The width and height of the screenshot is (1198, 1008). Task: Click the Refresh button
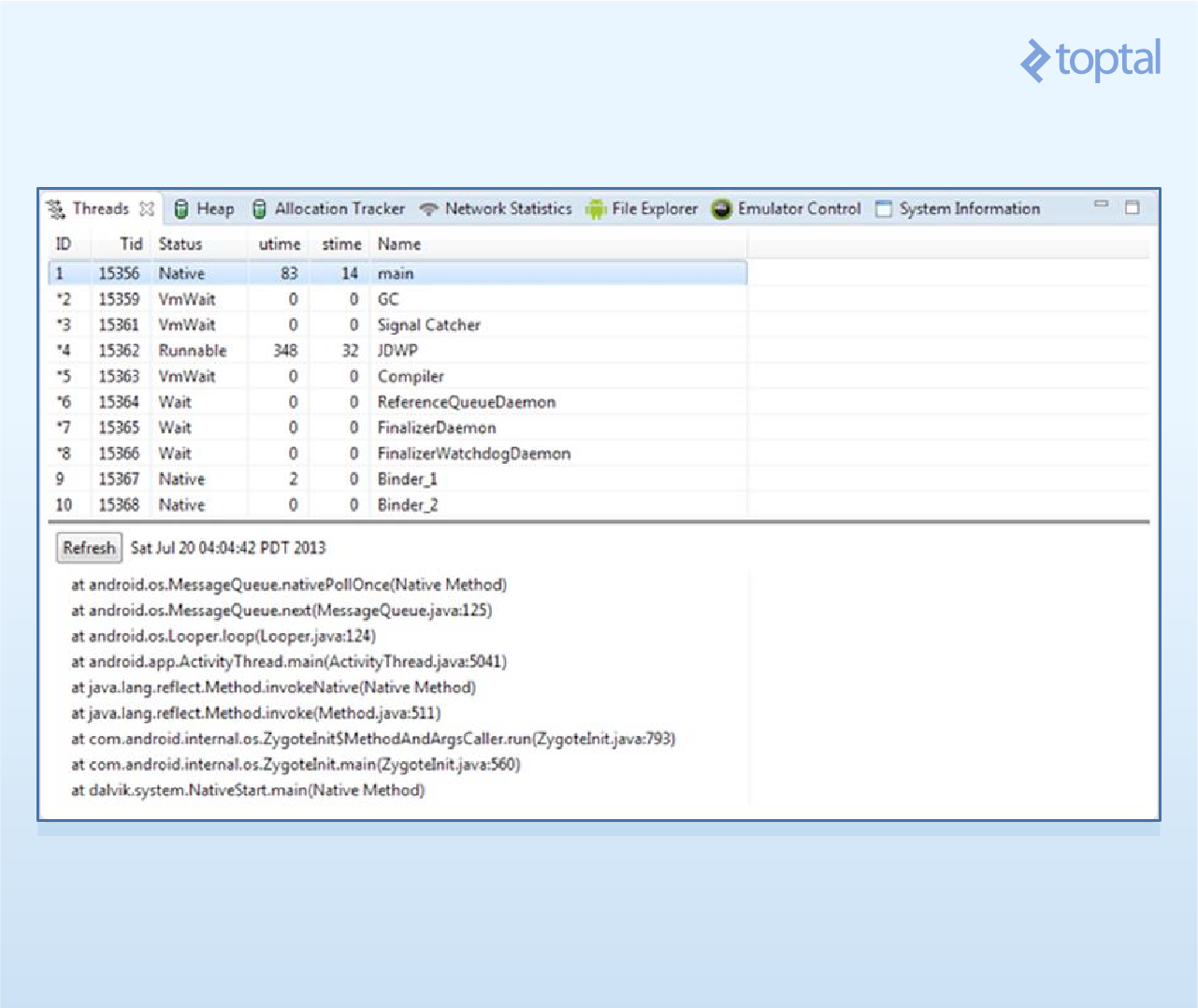tap(89, 548)
